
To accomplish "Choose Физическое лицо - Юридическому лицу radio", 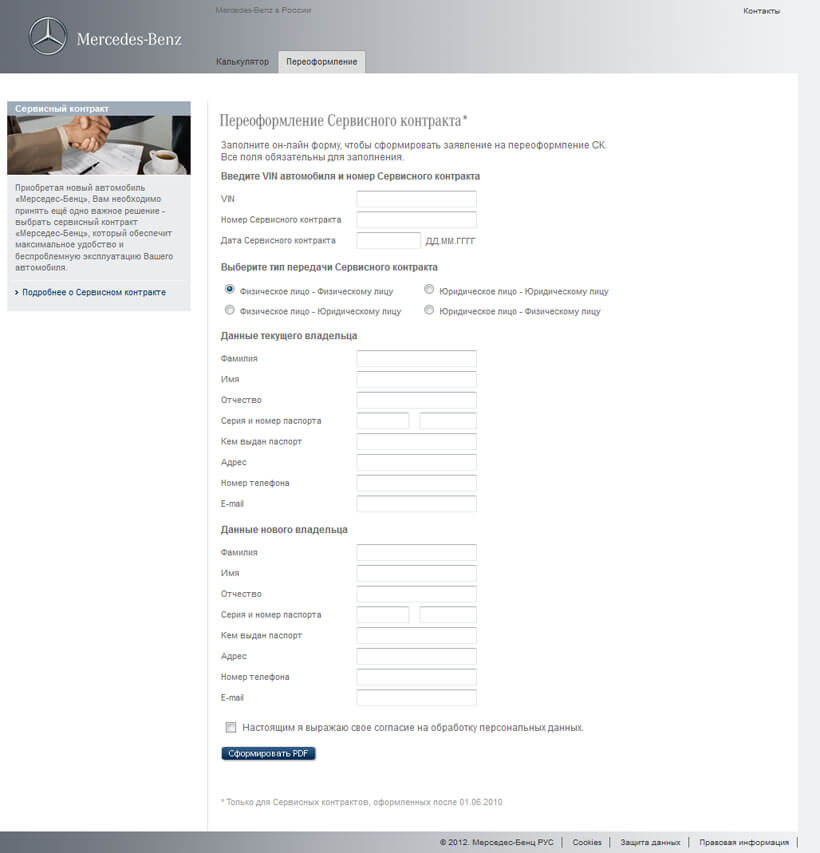I will [x=230, y=310].
